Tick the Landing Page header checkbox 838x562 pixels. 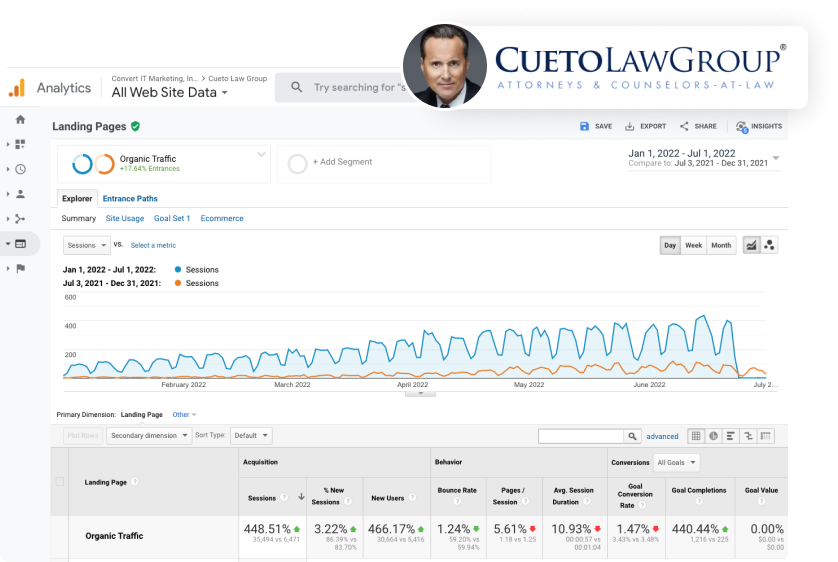click(60, 481)
